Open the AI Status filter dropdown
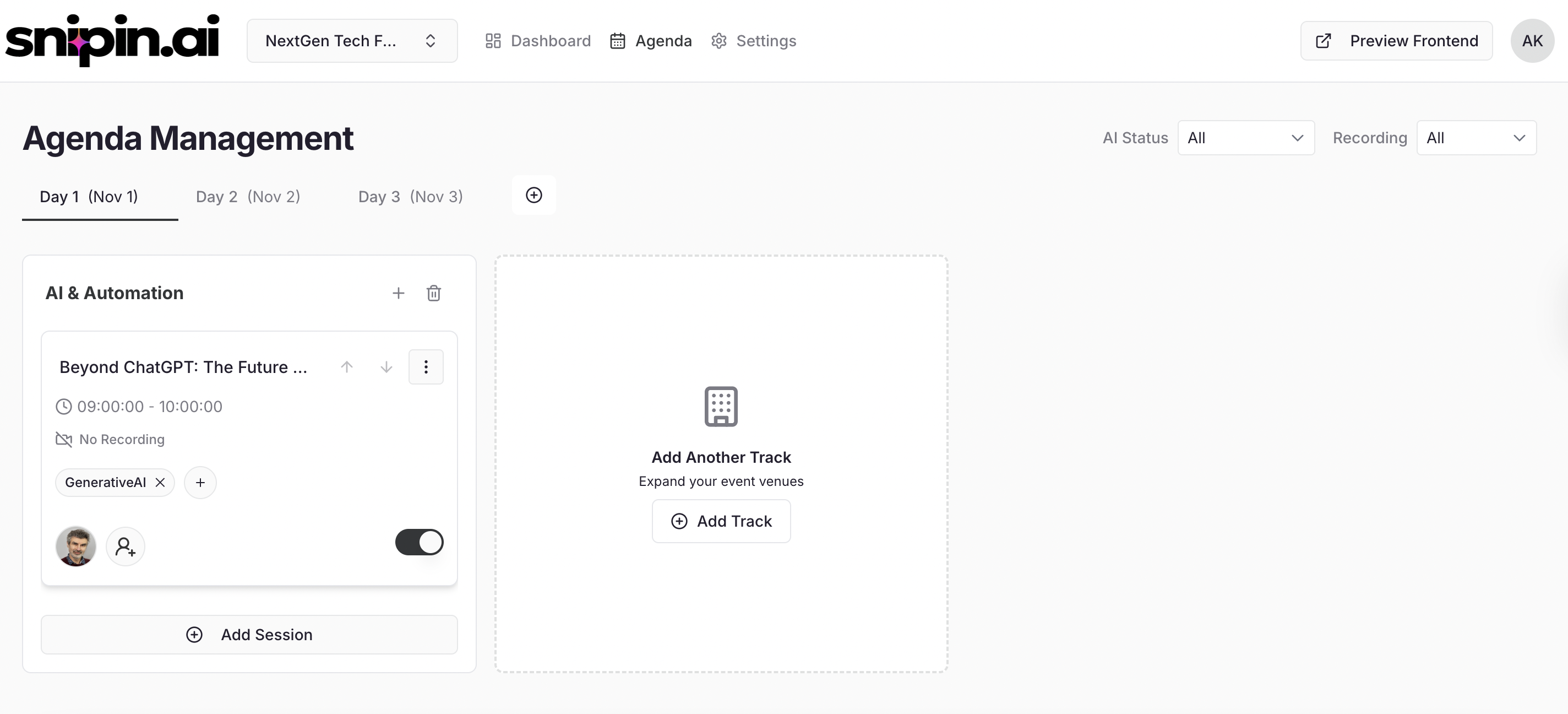 (x=1245, y=138)
